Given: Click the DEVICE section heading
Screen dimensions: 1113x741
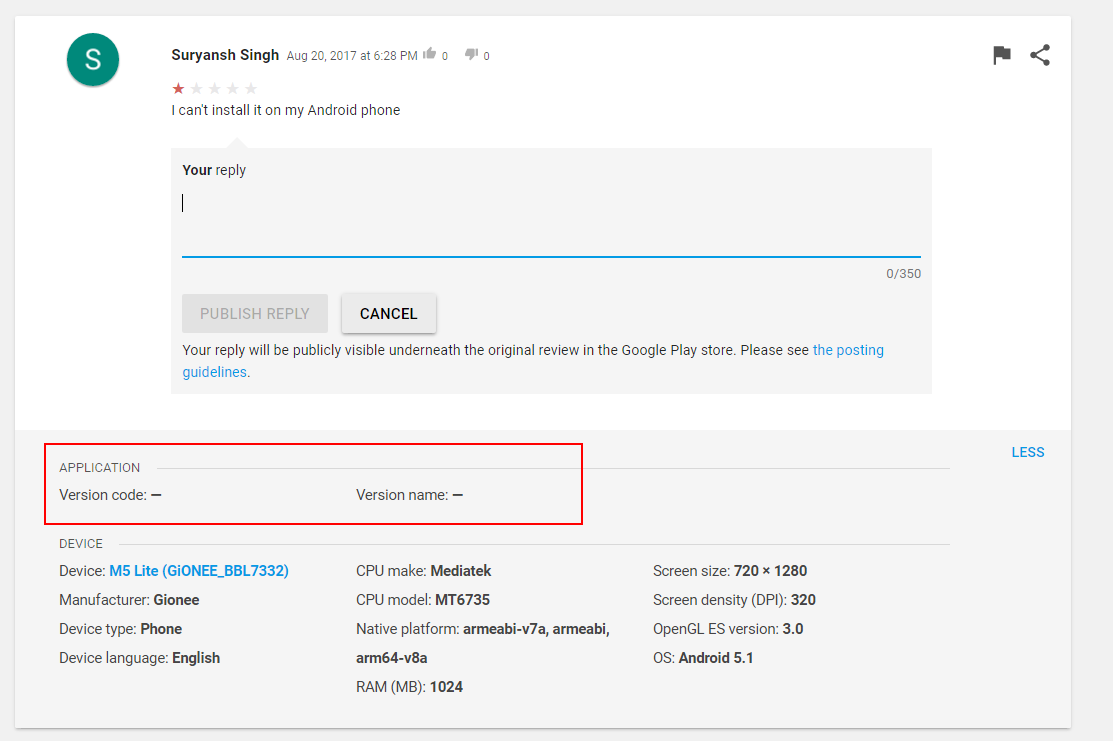Looking at the screenshot, I should coord(81,544).
